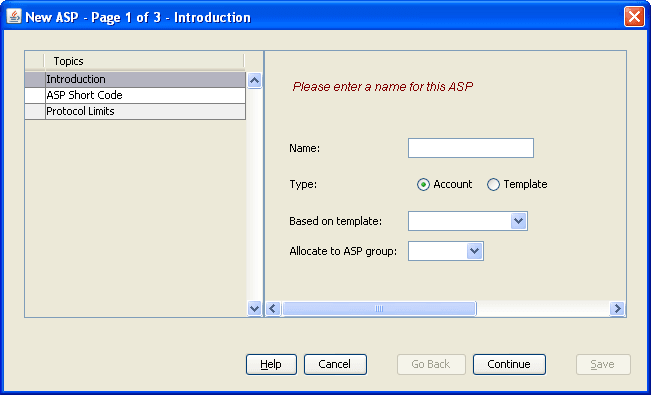This screenshot has height=395, width=651.
Task: Click the horizontal scrollbar thumb
Action: [379, 309]
